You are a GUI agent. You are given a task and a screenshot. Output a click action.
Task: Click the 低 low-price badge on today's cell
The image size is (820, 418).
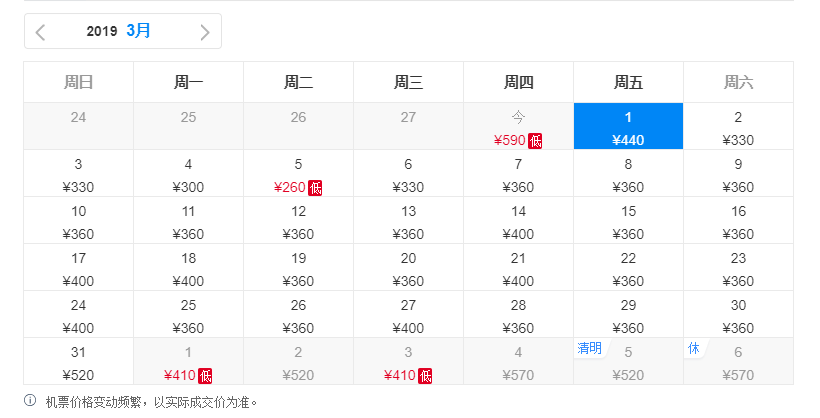(535, 141)
